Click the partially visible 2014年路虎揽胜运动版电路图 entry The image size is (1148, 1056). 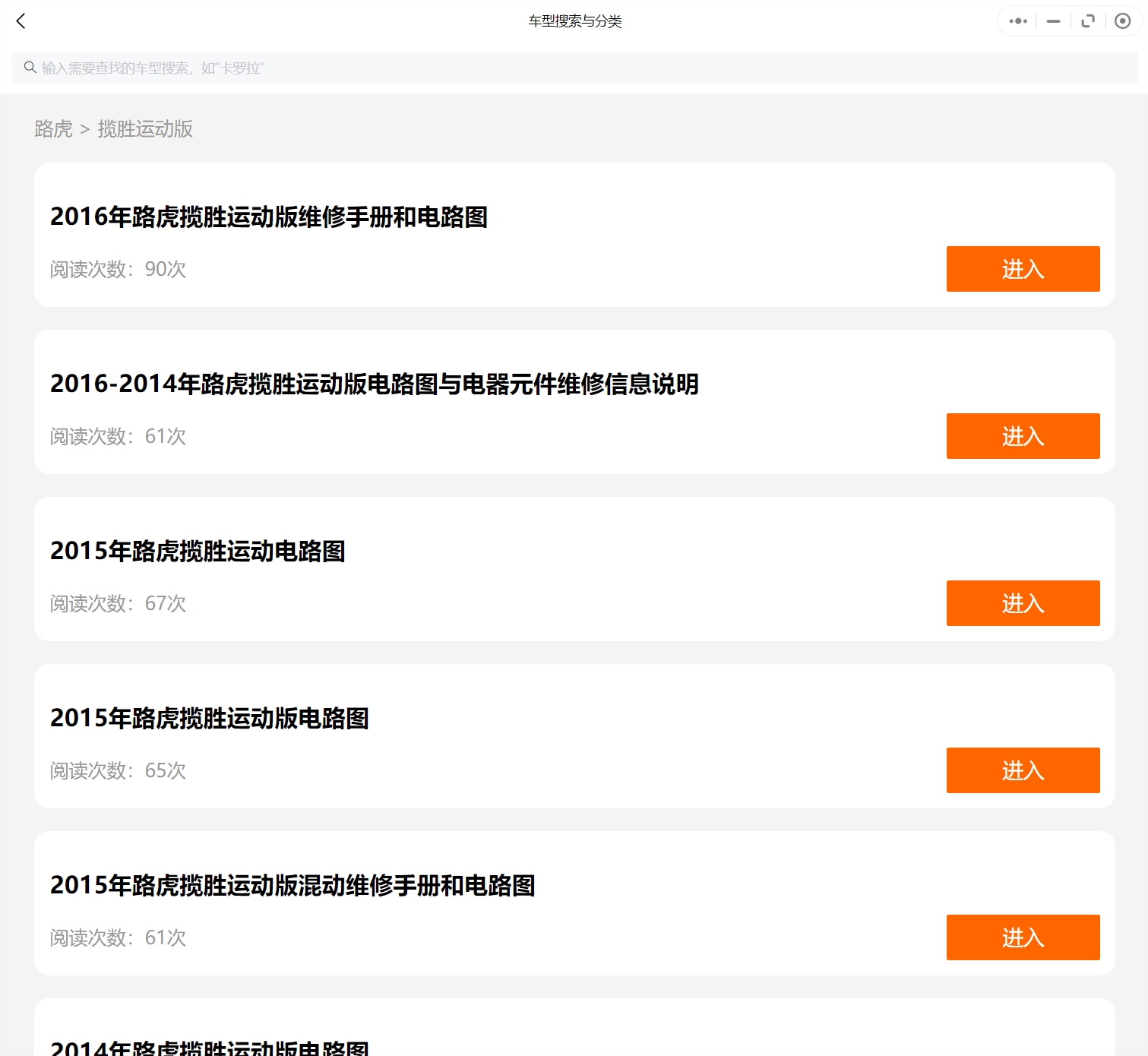tap(210, 1047)
